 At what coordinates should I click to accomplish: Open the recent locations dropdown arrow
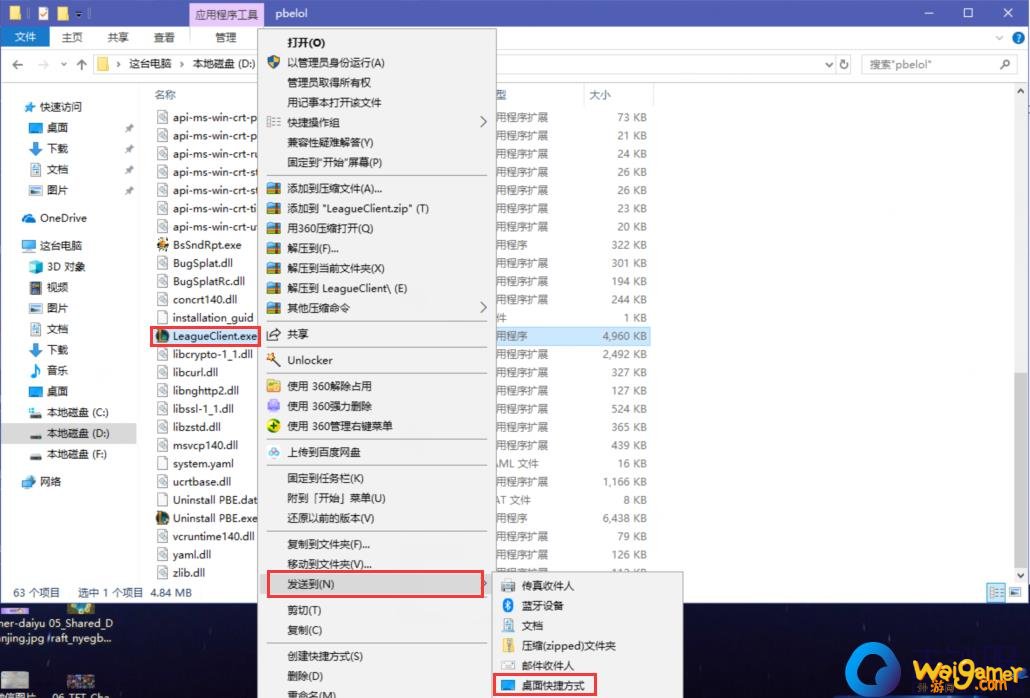click(x=64, y=64)
